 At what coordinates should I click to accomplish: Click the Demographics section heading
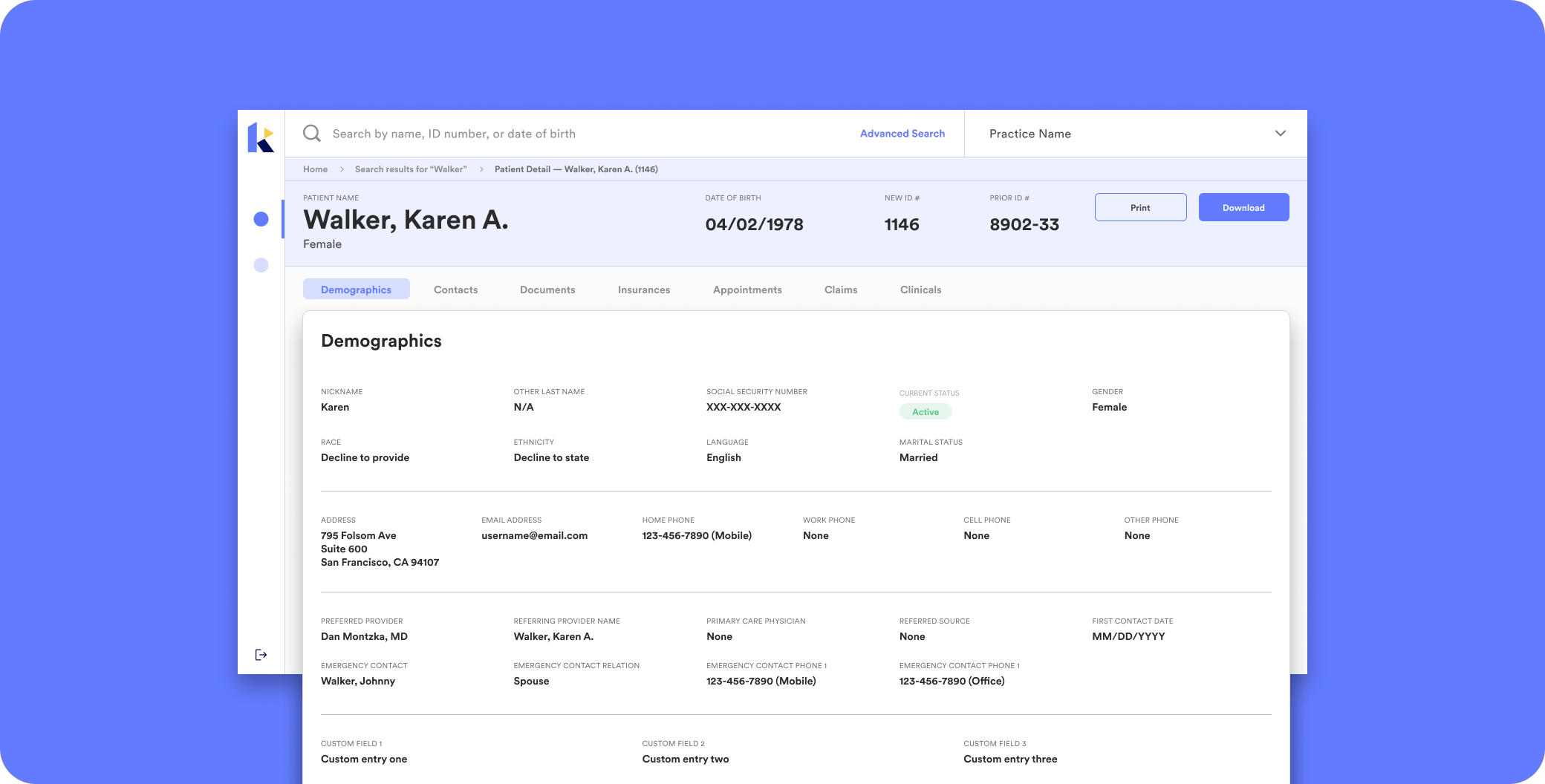[381, 341]
